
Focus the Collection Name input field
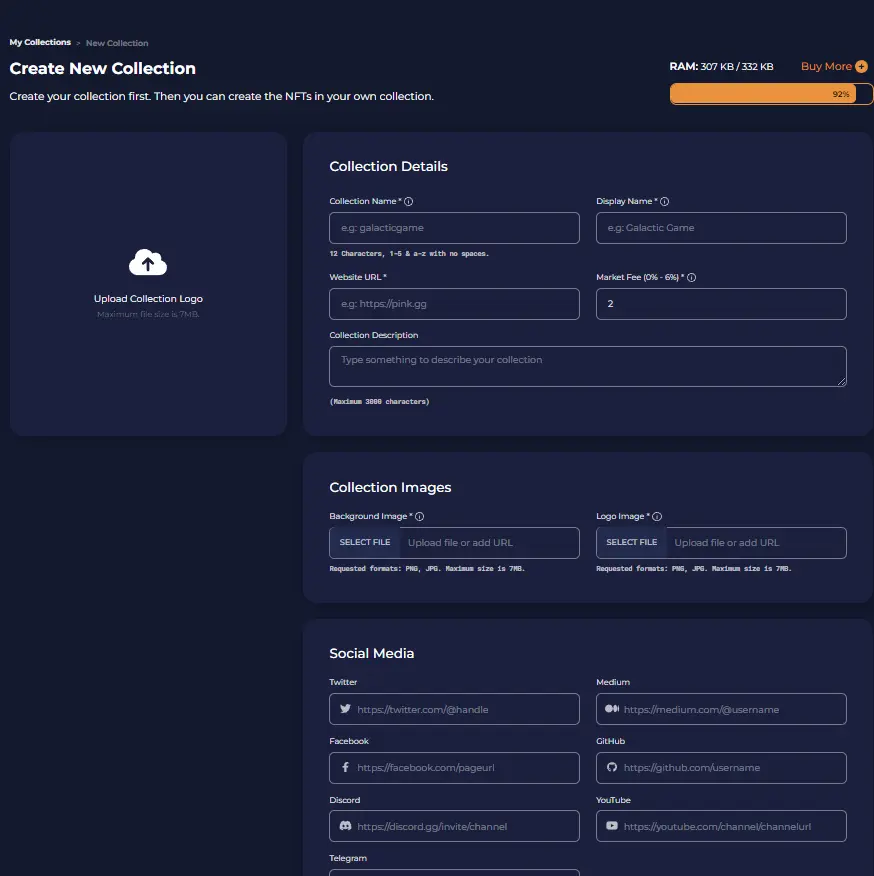pyautogui.click(x=454, y=228)
